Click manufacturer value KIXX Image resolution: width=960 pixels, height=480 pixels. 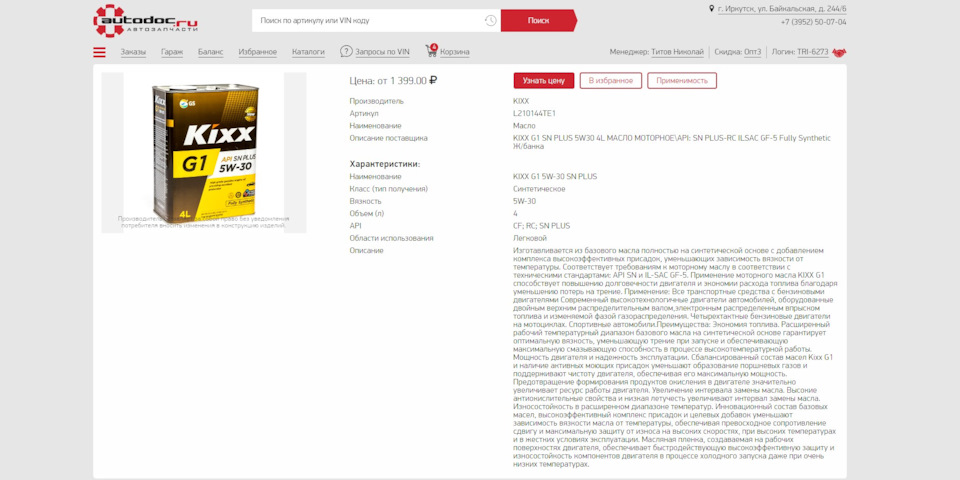point(521,101)
